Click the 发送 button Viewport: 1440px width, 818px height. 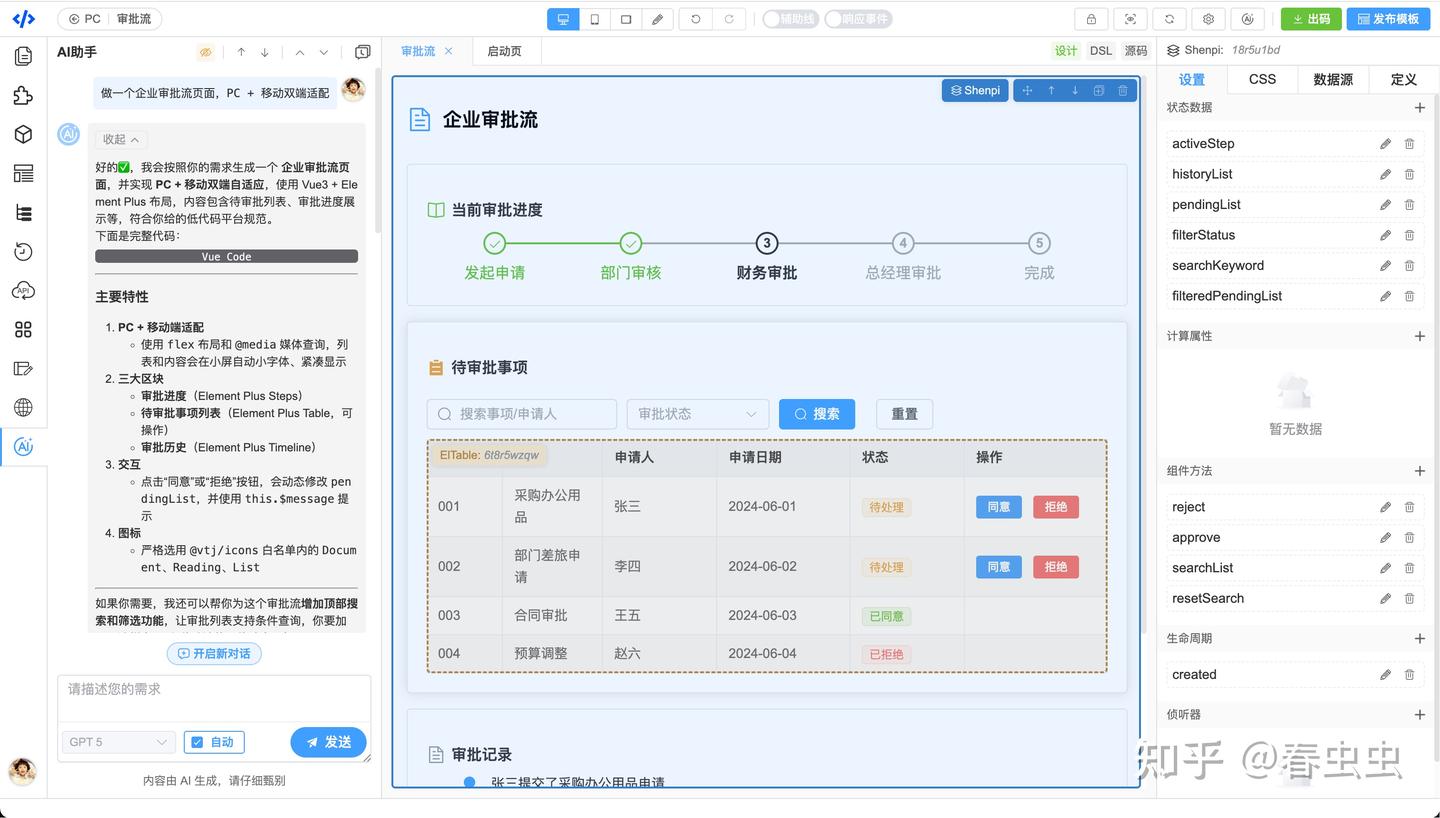coord(329,742)
